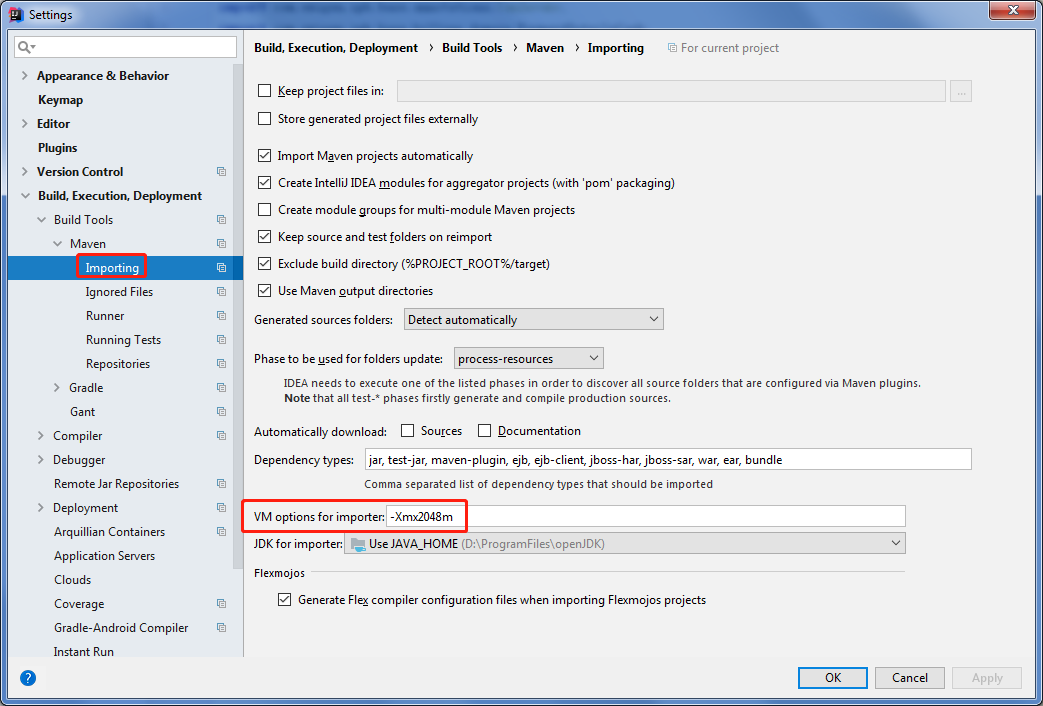Open Runner settings page

tap(105, 315)
